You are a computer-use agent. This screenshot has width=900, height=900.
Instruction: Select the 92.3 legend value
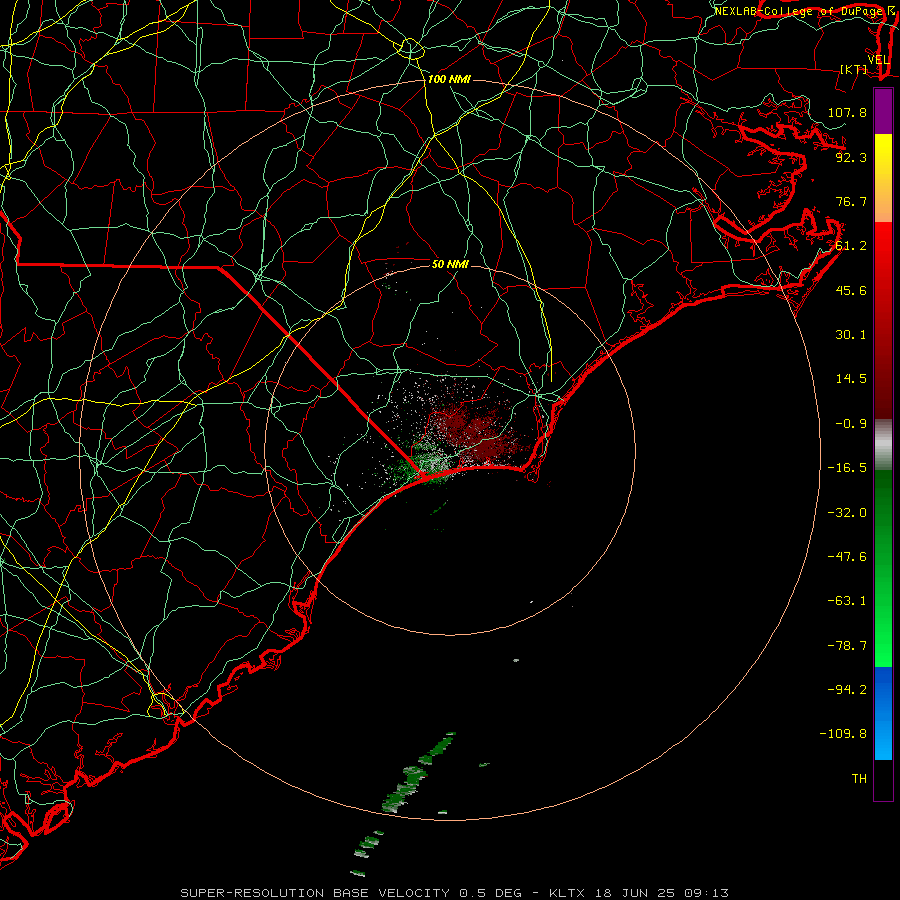coord(851,157)
